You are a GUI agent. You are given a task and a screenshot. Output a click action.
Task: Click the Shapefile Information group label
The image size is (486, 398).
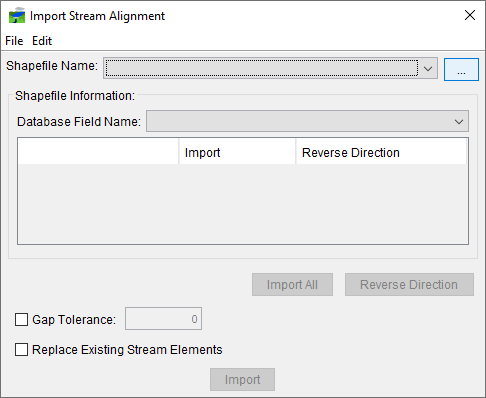75,96
